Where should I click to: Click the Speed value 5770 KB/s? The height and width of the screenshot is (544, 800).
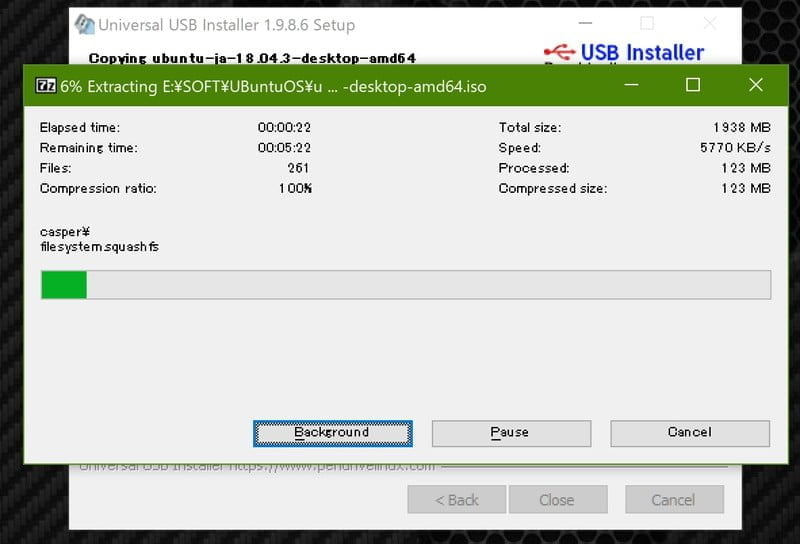735,148
